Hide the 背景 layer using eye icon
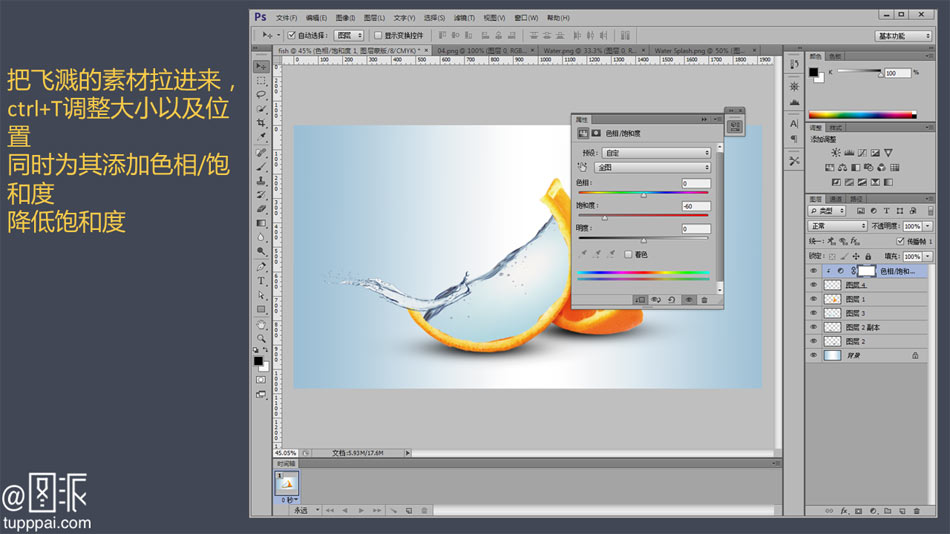Viewport: 950px width, 534px height. coord(813,355)
